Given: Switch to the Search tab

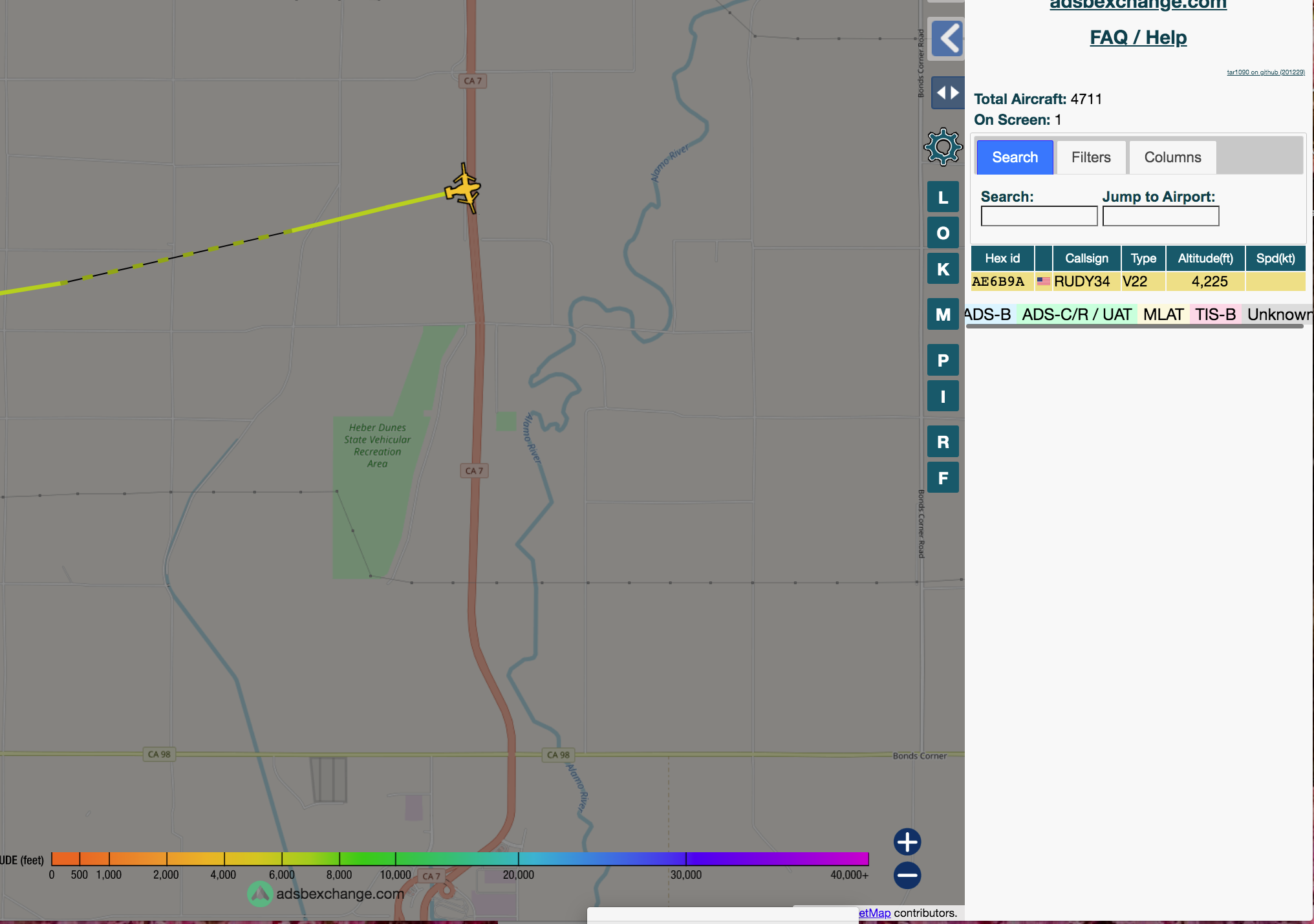Looking at the screenshot, I should pyautogui.click(x=1015, y=157).
